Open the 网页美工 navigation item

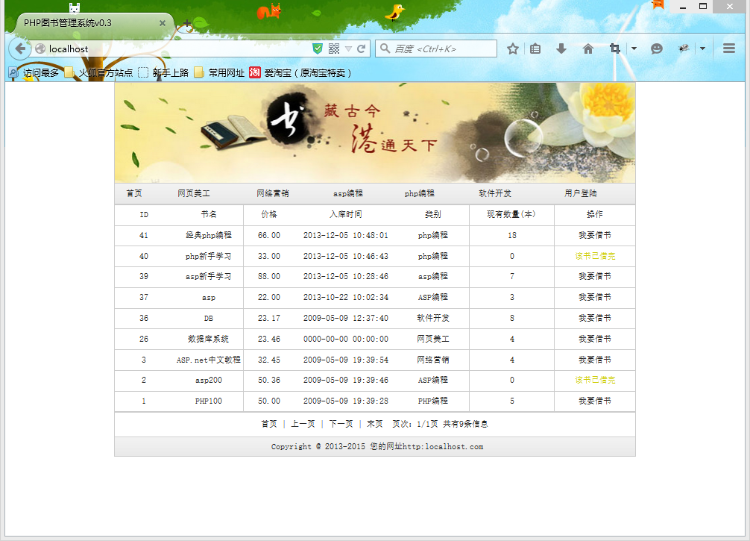pos(193,193)
